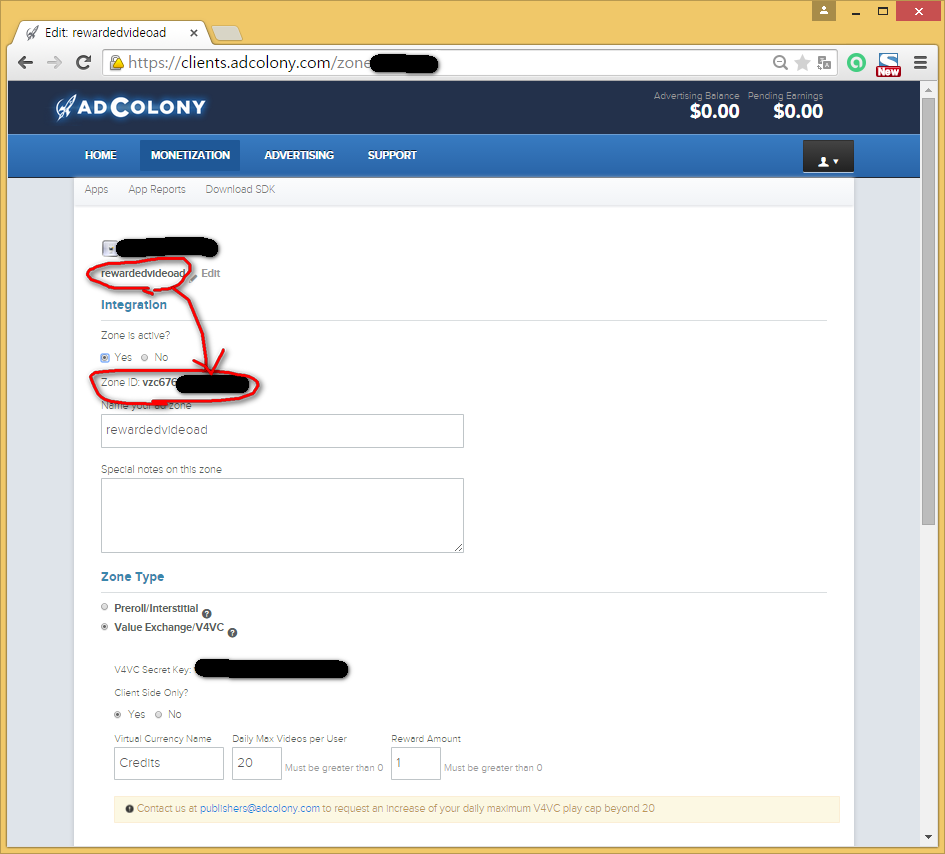This screenshot has width=945, height=854.
Task: Click the V4VC Secret Key label
Action: pyautogui.click(x=153, y=670)
